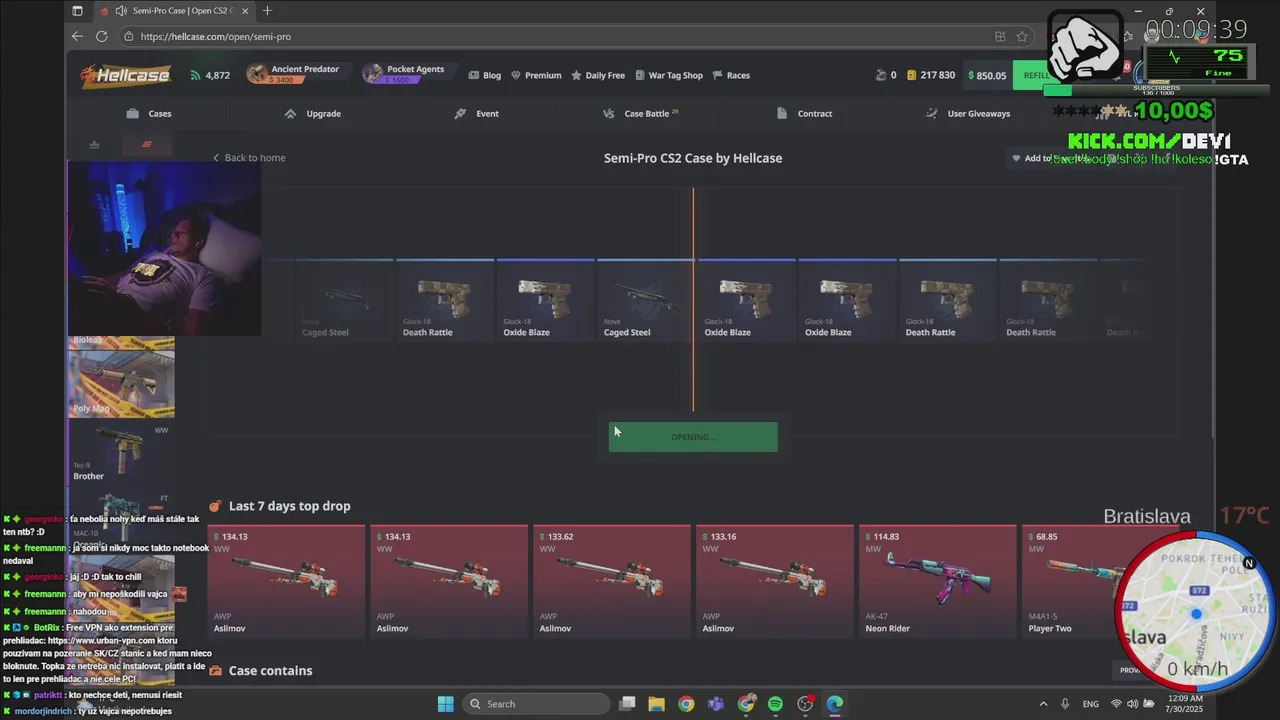Click the Case contains section heading

pos(270,671)
